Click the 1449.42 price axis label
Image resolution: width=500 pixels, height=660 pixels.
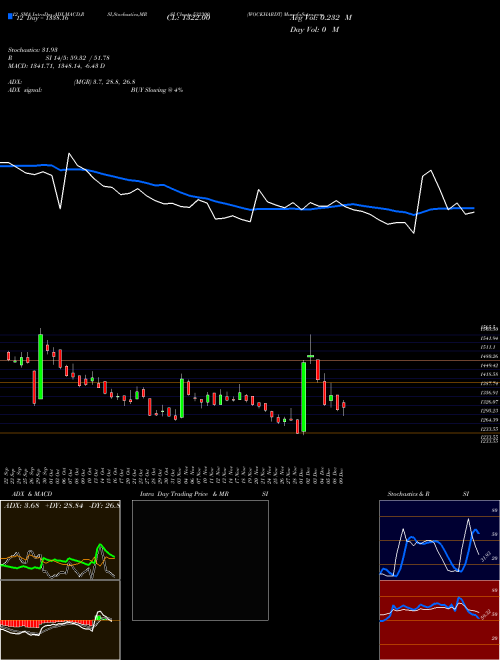pos(490,365)
